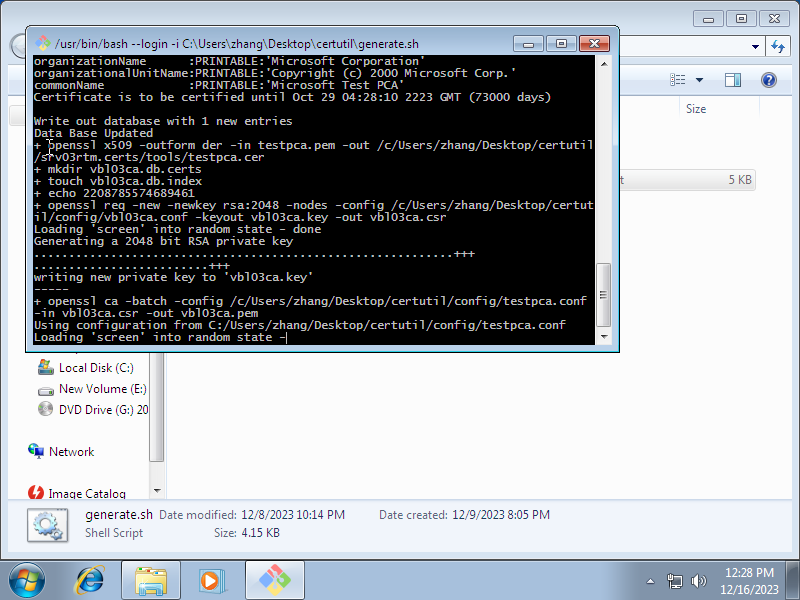Toggle the preview pane icon in Explorer
This screenshot has height=600, width=800.
[x=733, y=80]
